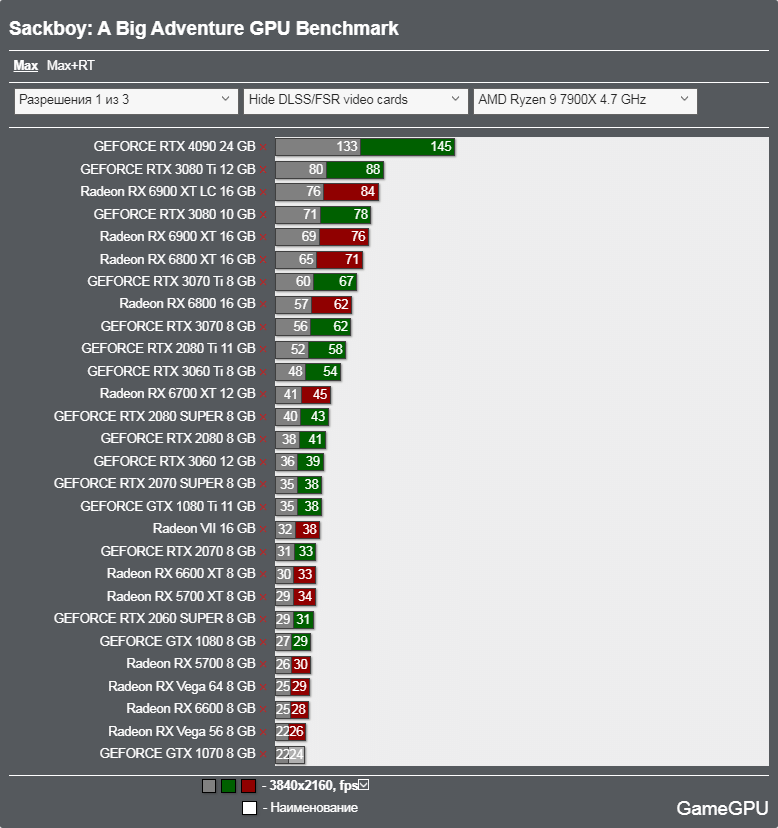
Task: Remove GEFORCE GTX 1080 Ti 11 GB with red x
Action: click(x=263, y=507)
